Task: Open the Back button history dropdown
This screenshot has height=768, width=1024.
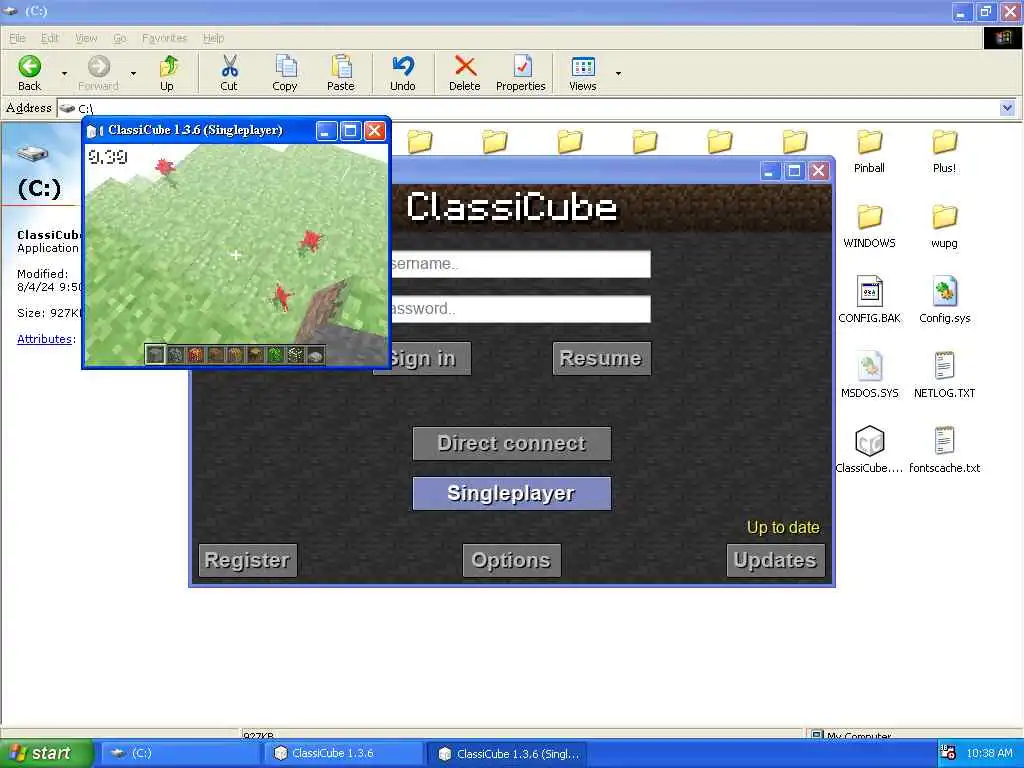Action: coord(64,73)
